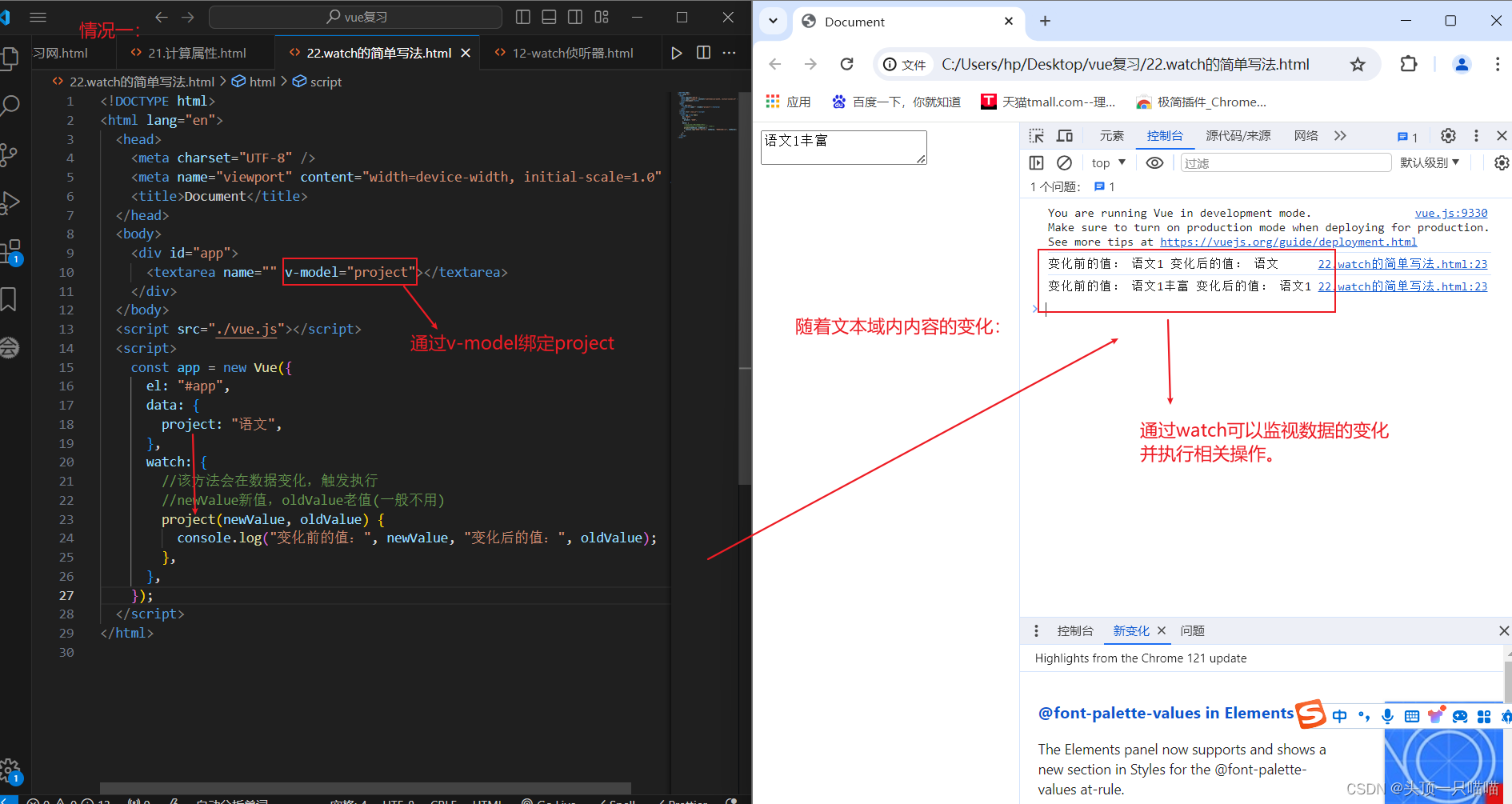Click the editor horizontal scrollbar

tap(365, 788)
